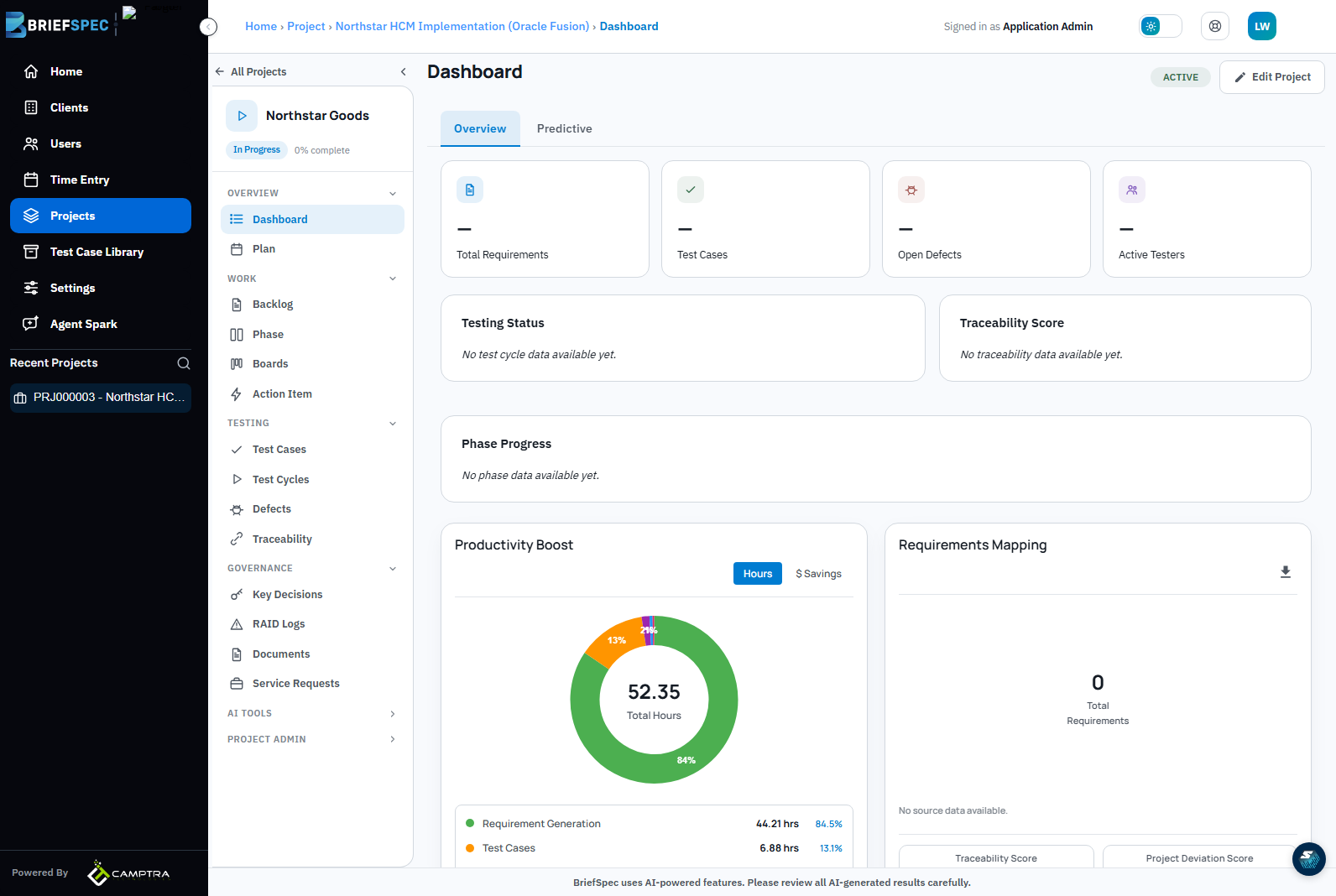Click the Test Case Library archive icon

pos(31,252)
